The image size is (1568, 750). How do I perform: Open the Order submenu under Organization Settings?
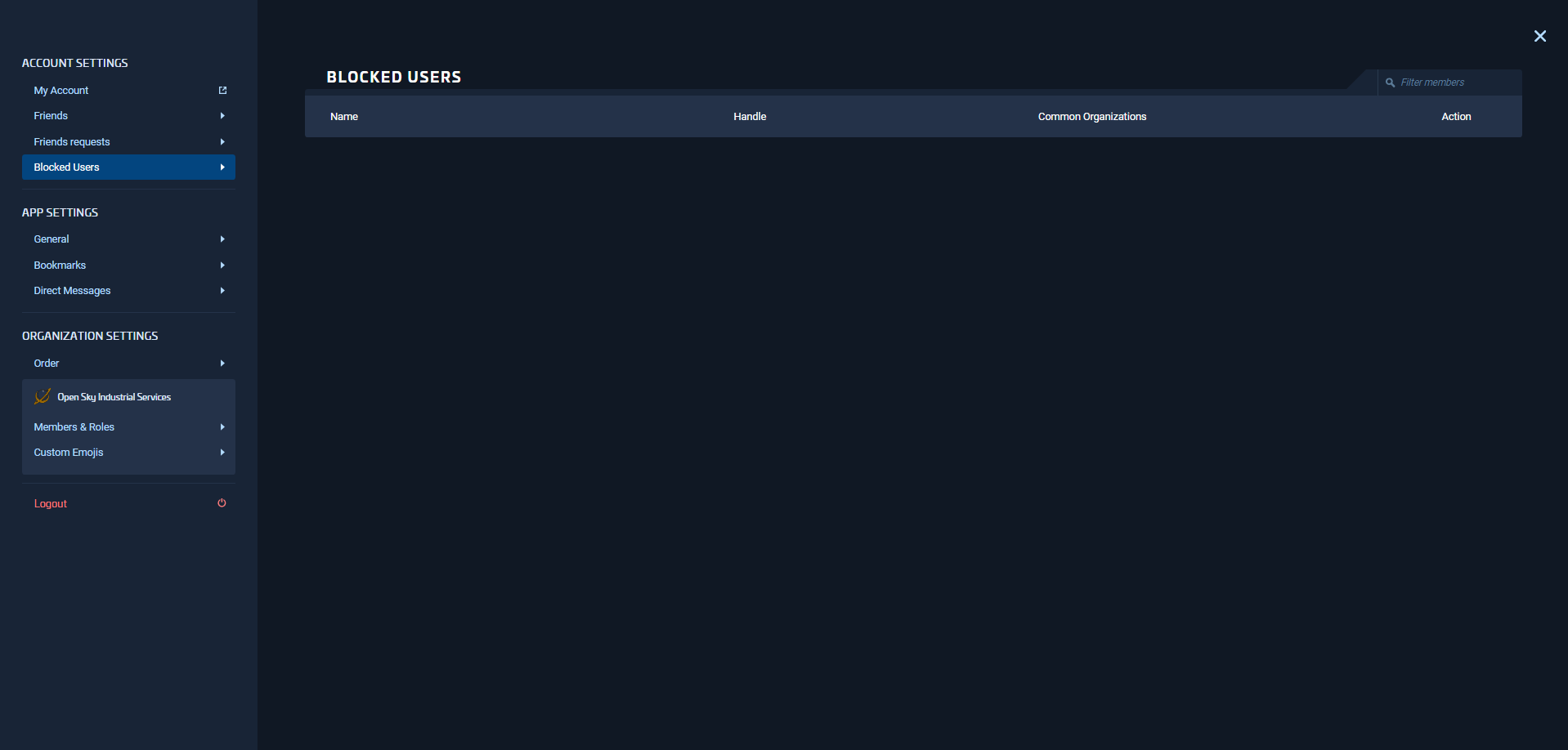click(x=222, y=363)
